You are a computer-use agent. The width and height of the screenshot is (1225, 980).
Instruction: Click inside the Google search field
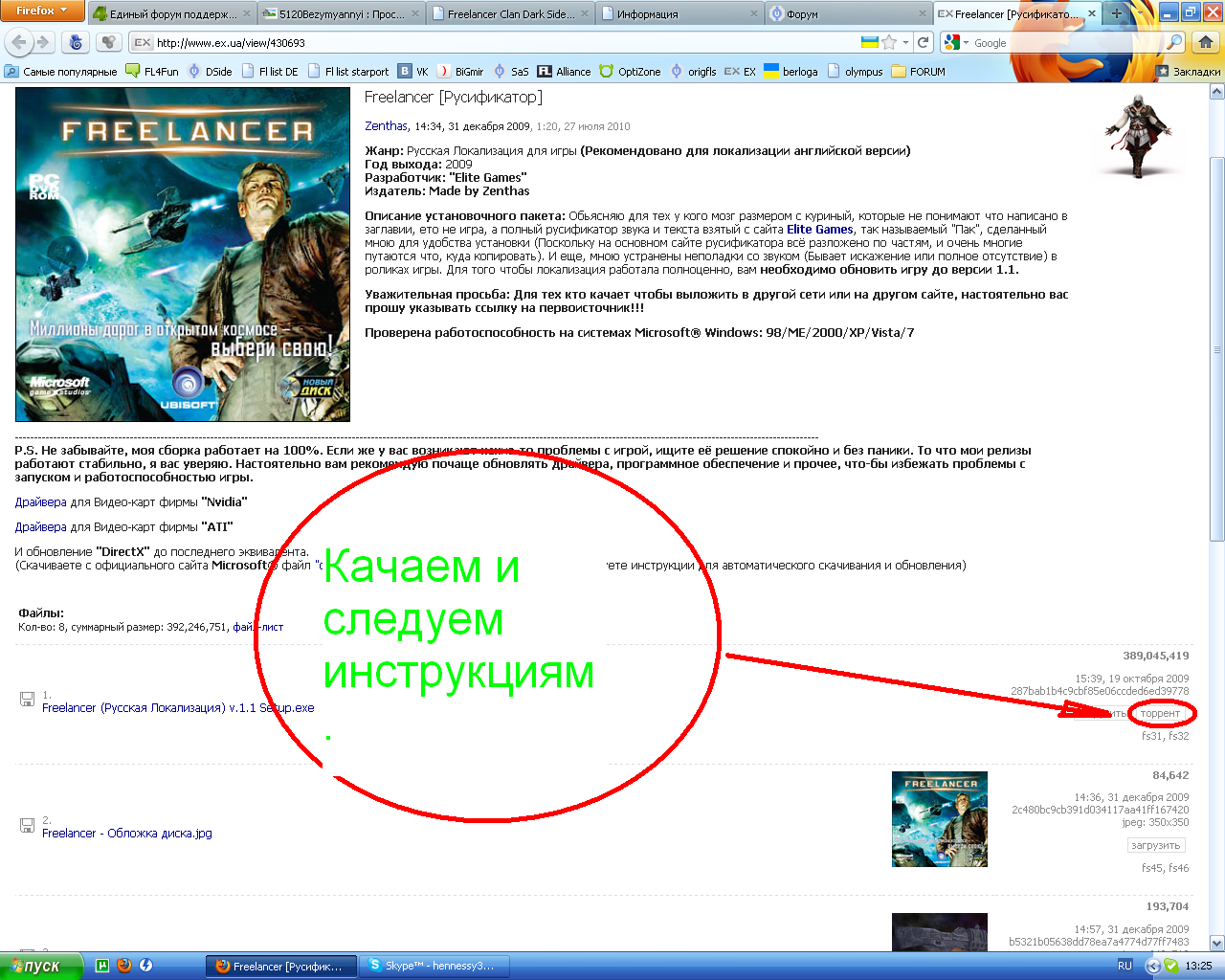click(x=1067, y=42)
